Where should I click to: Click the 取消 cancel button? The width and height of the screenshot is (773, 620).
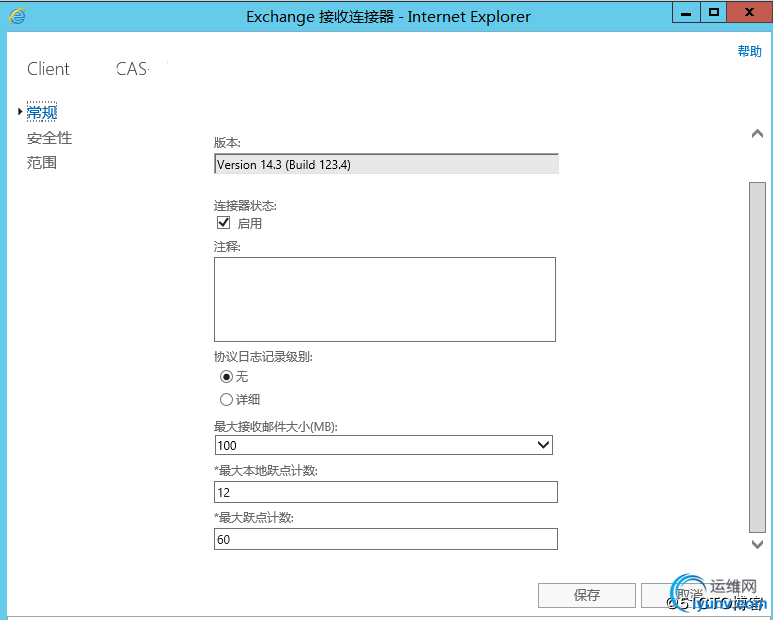[690, 595]
